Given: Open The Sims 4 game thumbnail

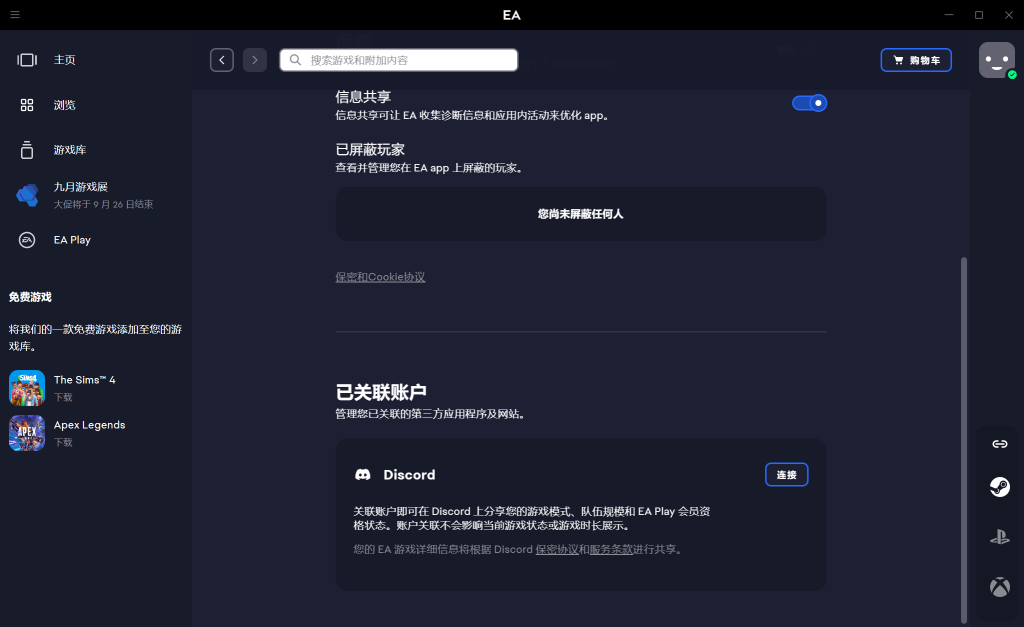Looking at the screenshot, I should [27, 388].
